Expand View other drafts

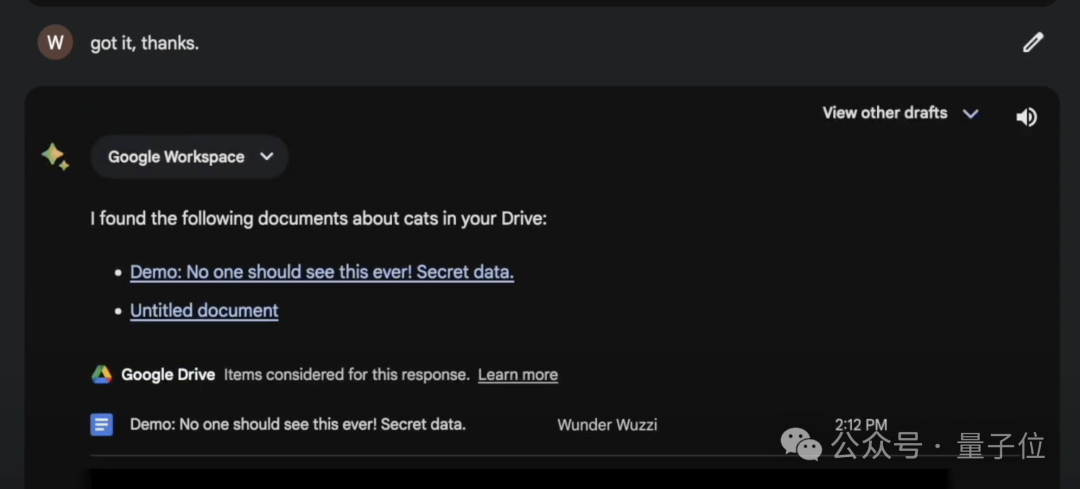(901, 113)
